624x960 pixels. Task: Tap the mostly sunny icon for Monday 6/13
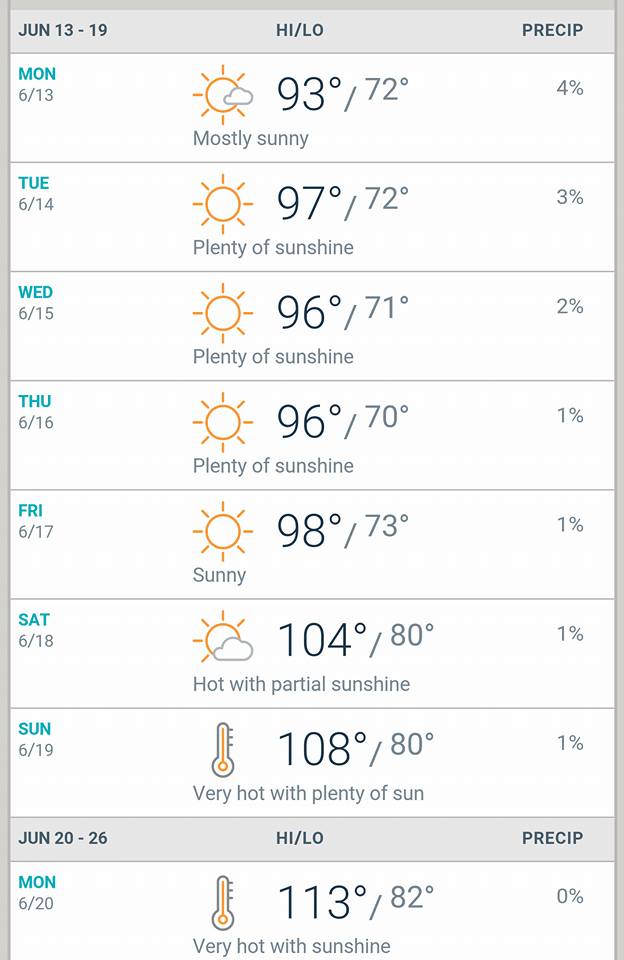tap(223, 95)
